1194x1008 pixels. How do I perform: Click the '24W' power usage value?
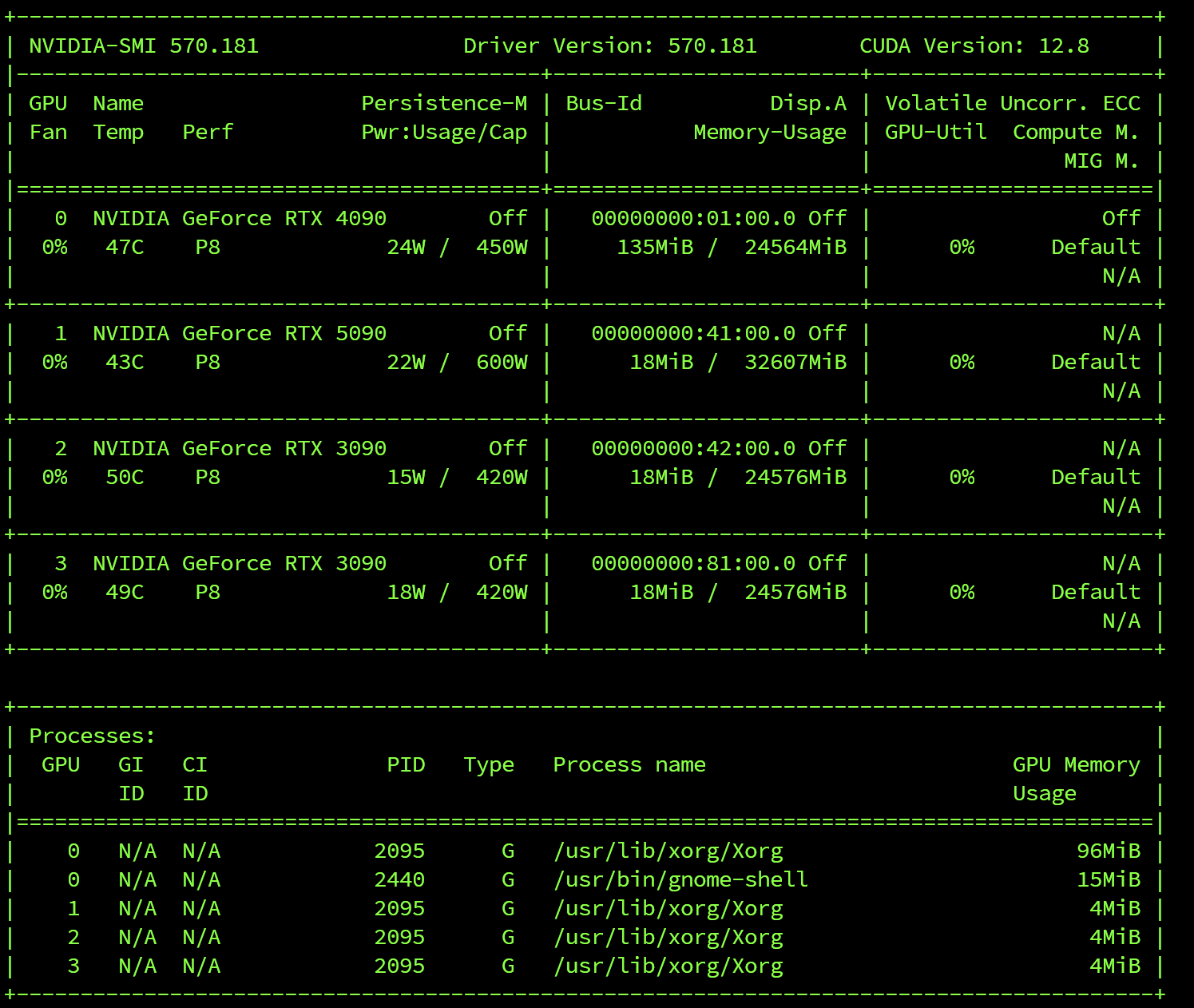coord(406,247)
